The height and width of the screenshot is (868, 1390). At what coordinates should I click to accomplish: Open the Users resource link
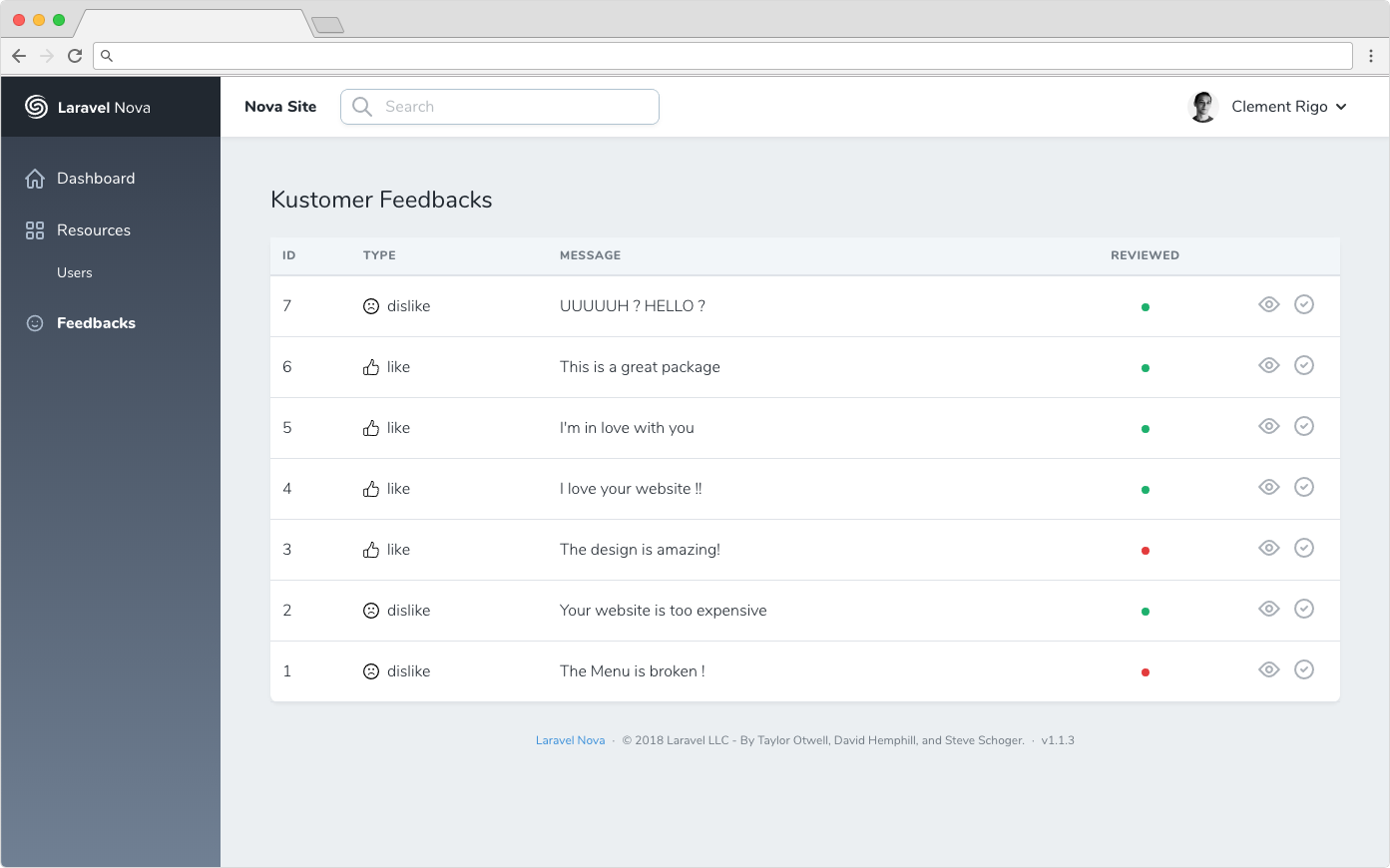tap(75, 272)
